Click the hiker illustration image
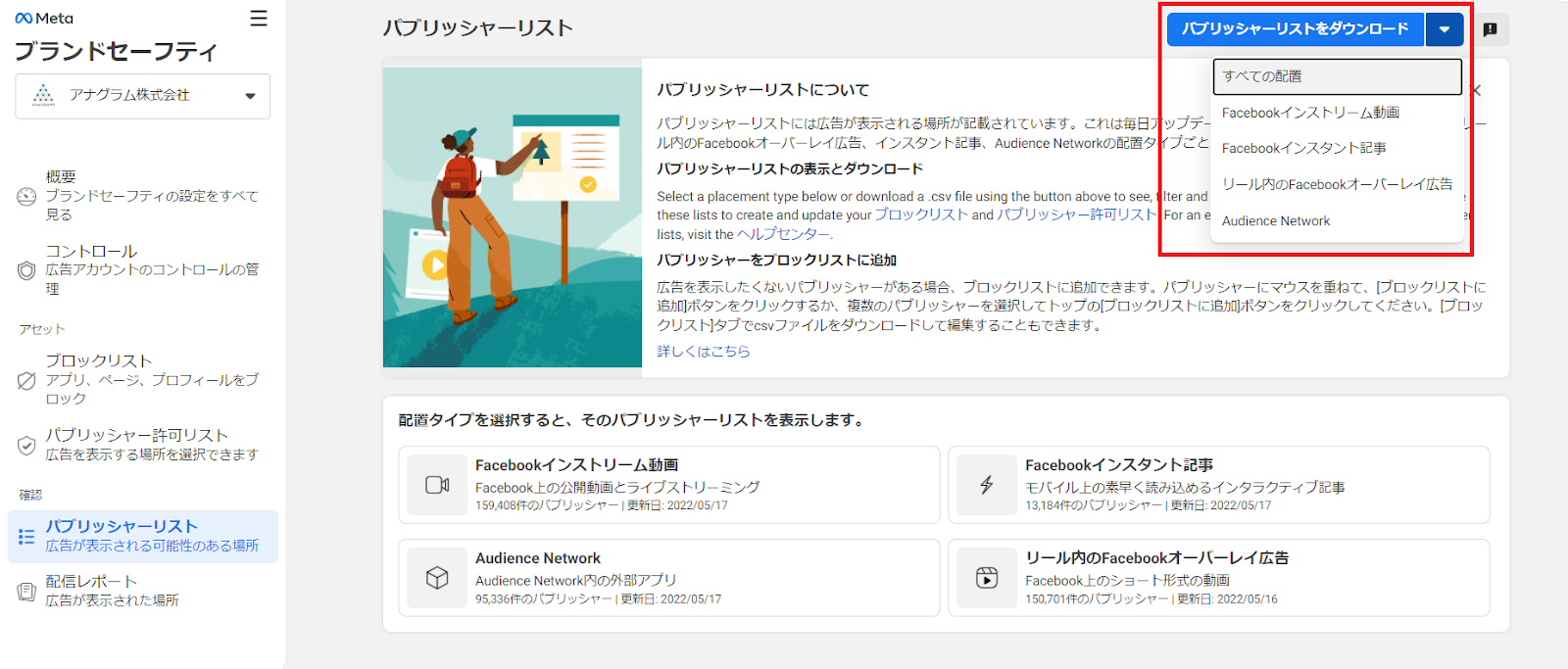The width and height of the screenshot is (1568, 669). pyautogui.click(x=512, y=217)
